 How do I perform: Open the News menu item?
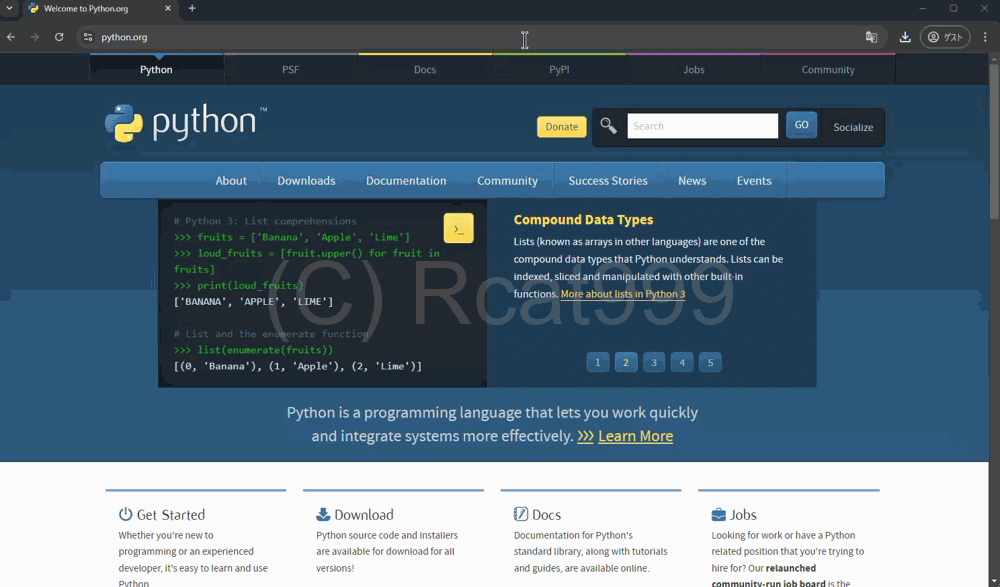692,180
